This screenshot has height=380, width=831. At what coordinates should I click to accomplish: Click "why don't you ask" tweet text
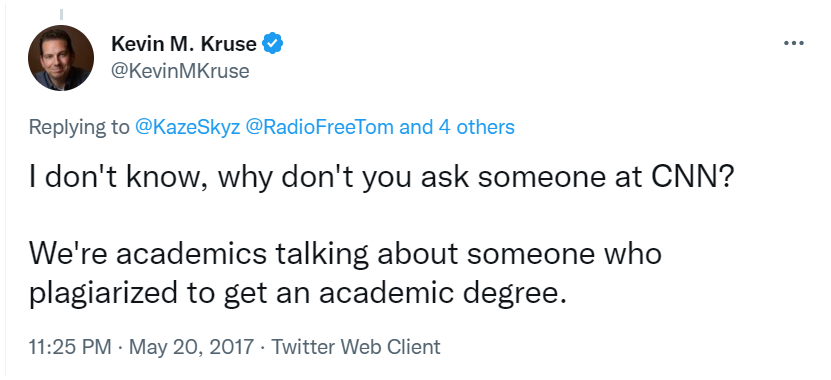pos(343,178)
